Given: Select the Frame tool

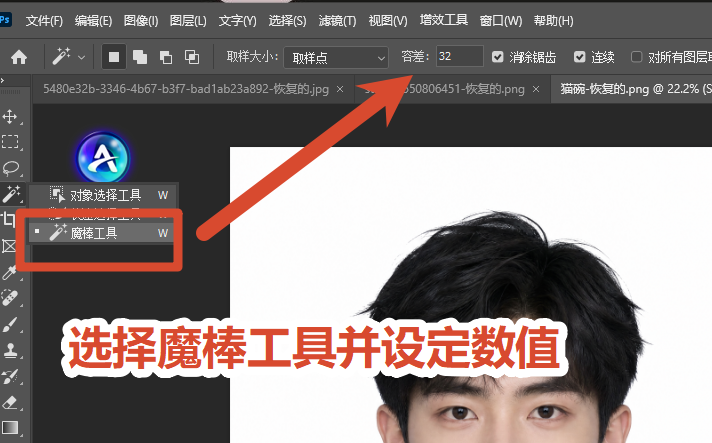Looking at the screenshot, I should point(9,246).
